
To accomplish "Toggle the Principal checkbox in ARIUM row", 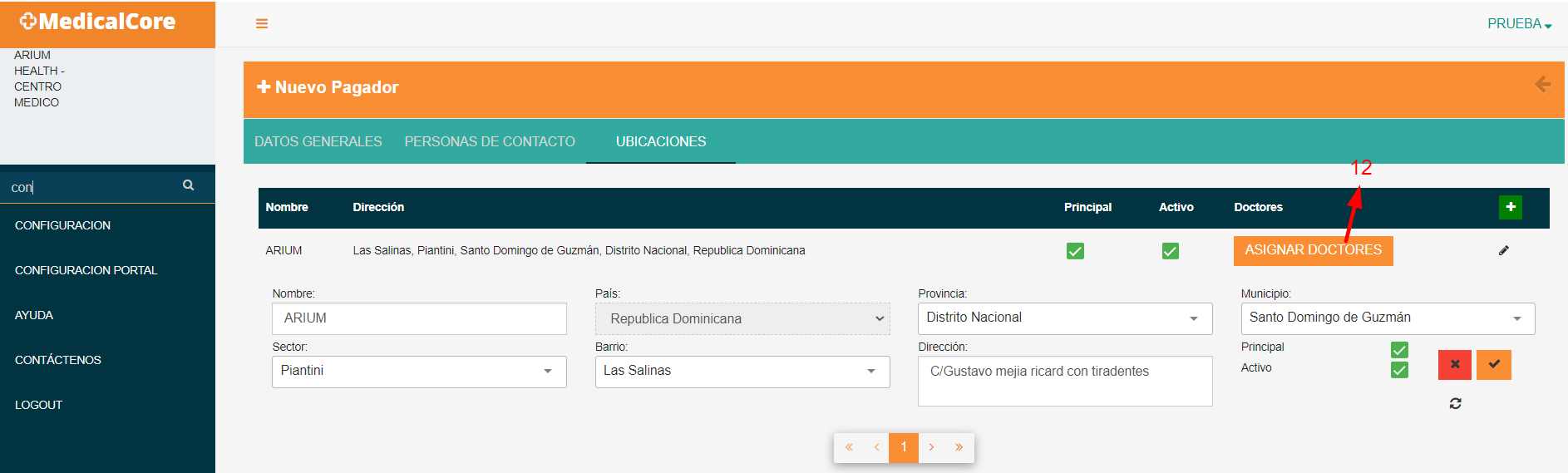I will [x=1075, y=251].
